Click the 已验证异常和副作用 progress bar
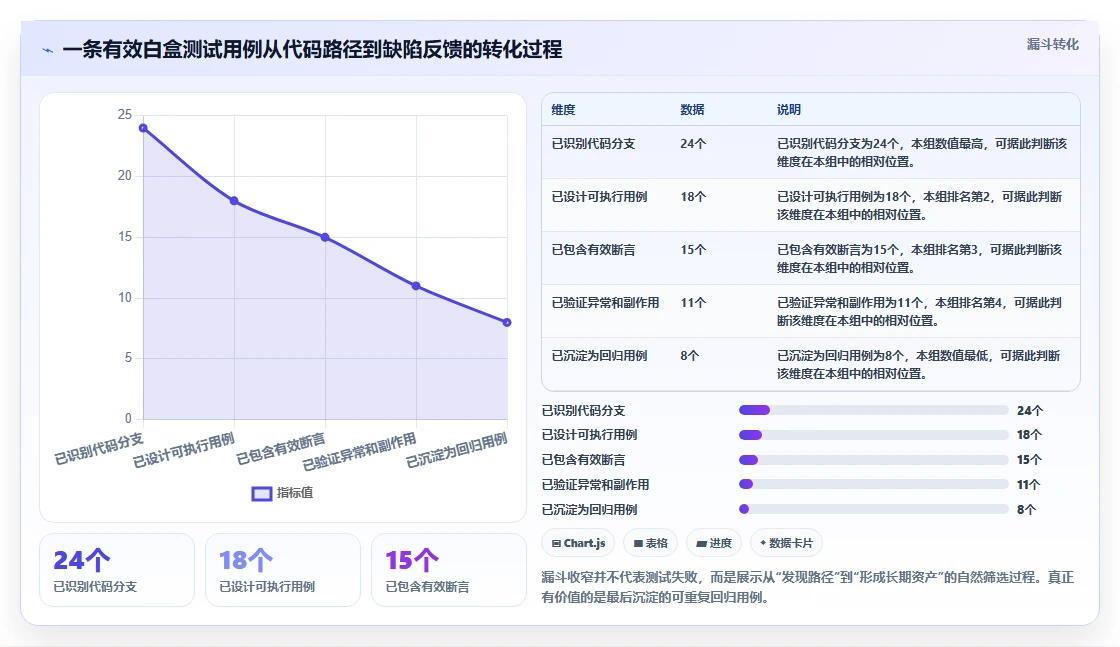The width and height of the screenshot is (1120, 647). [x=874, y=484]
